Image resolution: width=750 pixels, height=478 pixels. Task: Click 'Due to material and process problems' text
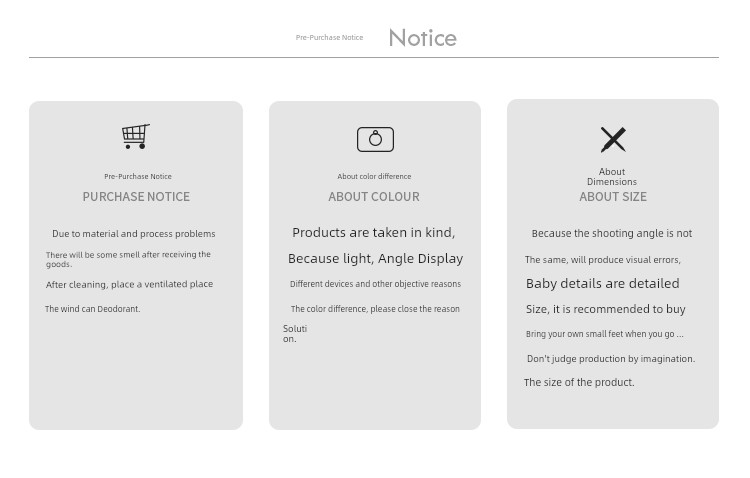click(x=133, y=234)
